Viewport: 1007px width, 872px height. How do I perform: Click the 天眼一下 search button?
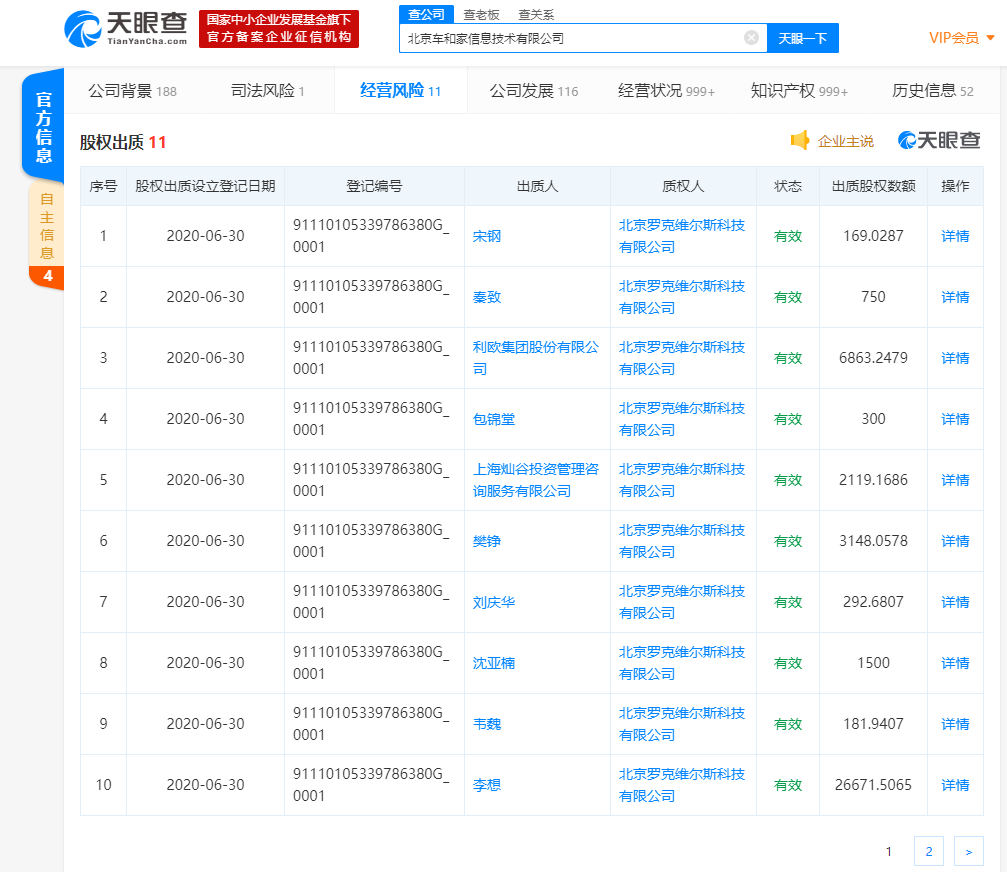tap(803, 37)
